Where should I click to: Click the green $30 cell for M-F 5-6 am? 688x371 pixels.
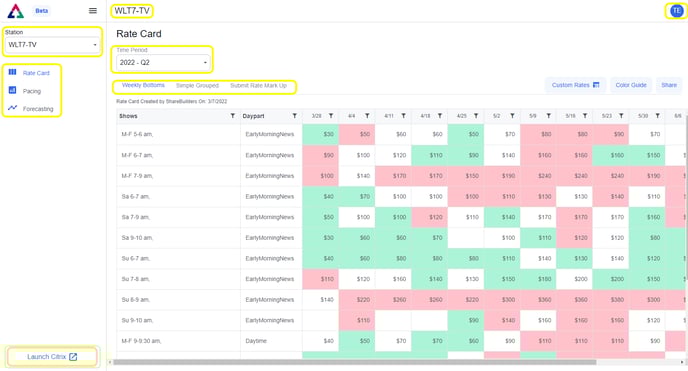[320, 134]
